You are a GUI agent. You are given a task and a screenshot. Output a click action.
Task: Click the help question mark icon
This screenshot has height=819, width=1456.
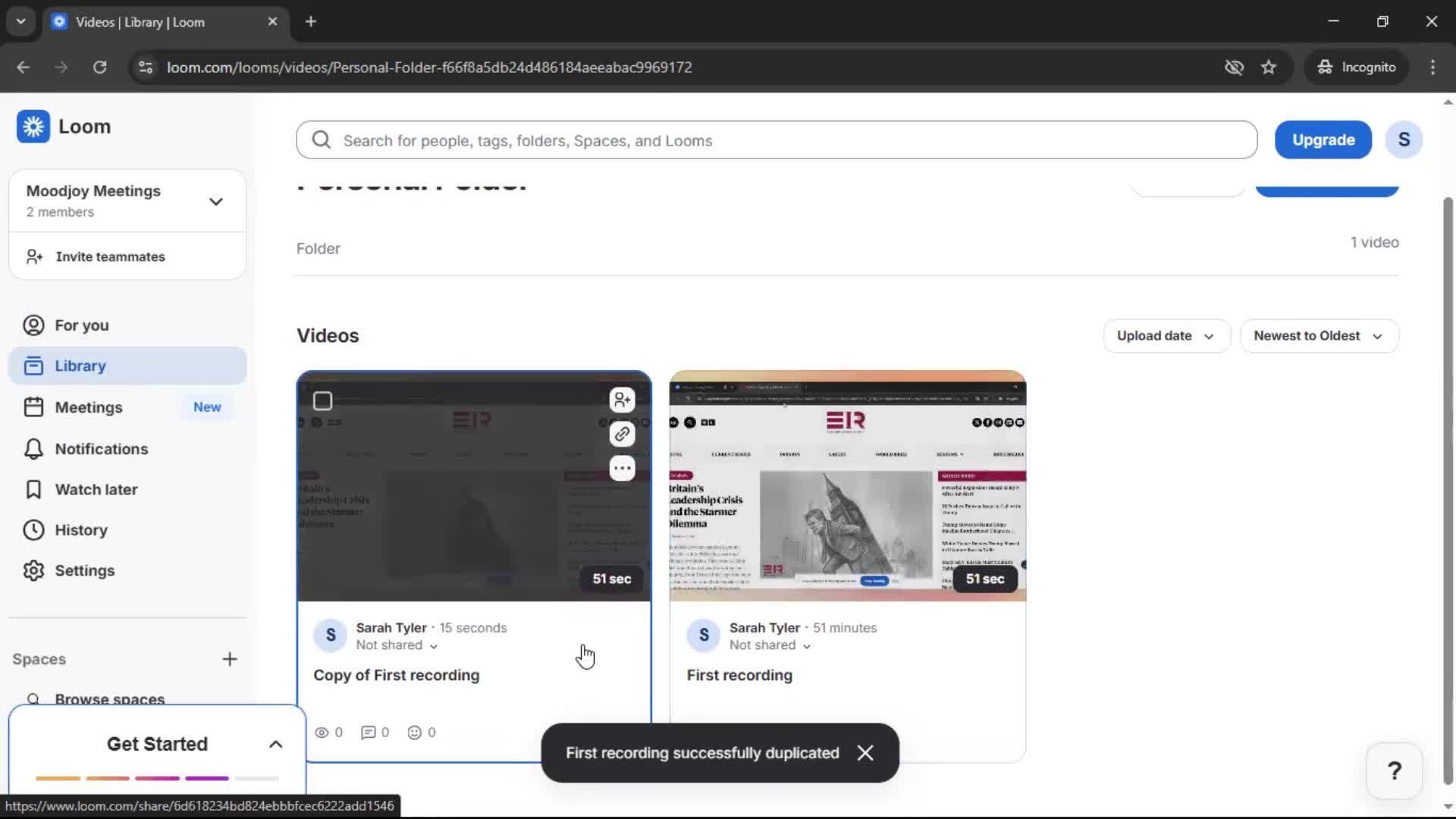[1394, 770]
